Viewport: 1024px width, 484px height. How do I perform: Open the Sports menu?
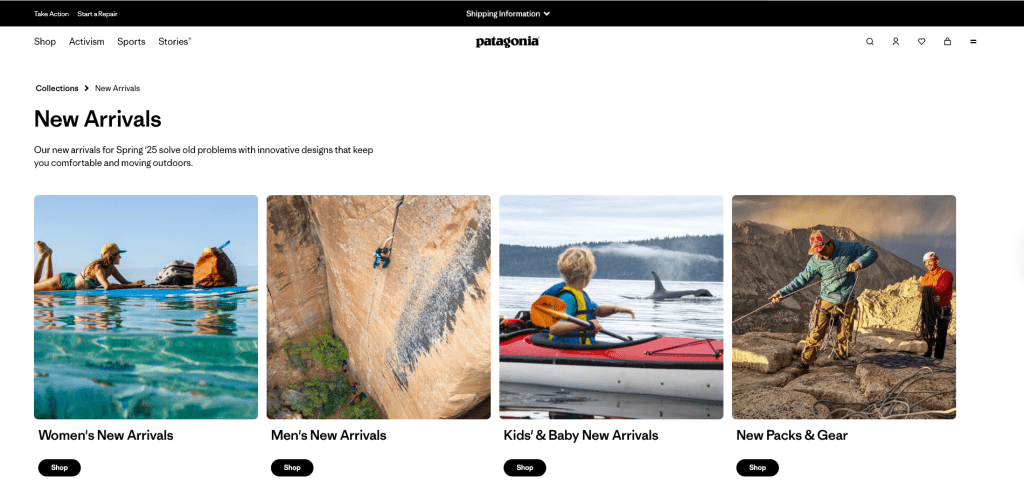pos(131,41)
